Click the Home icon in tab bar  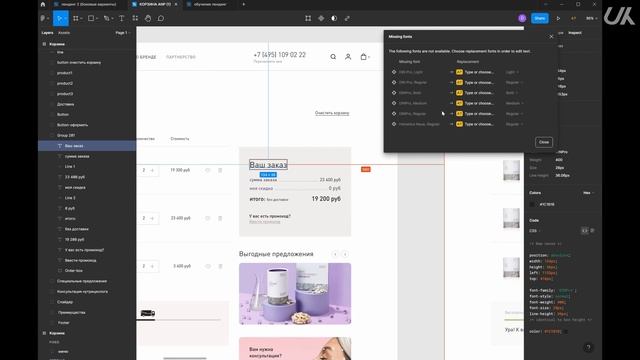tap(43, 4)
